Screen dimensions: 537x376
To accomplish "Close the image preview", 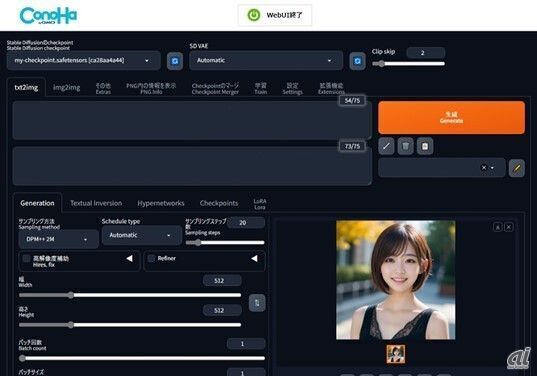I will (x=509, y=227).
